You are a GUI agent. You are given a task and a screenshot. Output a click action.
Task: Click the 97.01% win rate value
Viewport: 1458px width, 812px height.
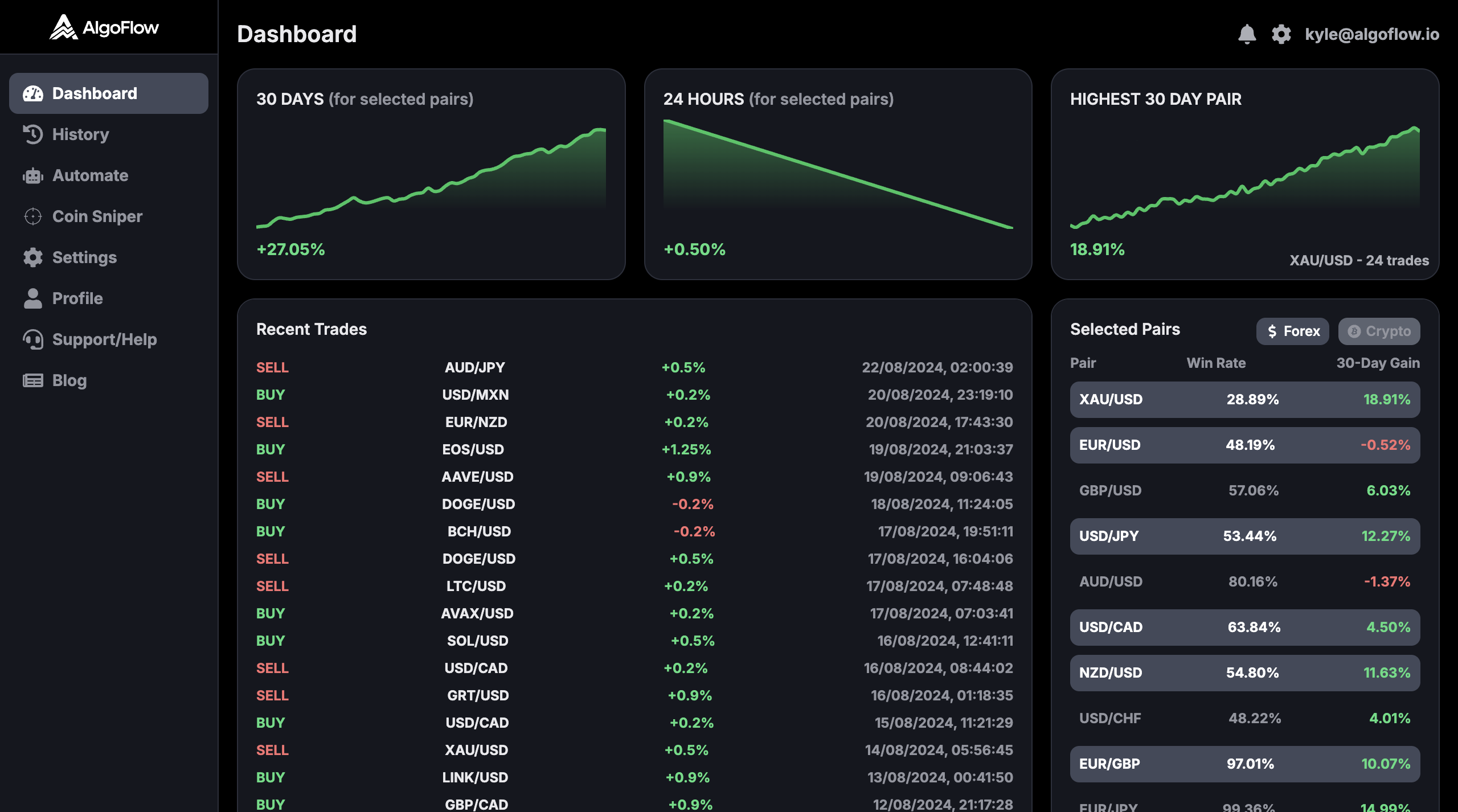point(1250,764)
